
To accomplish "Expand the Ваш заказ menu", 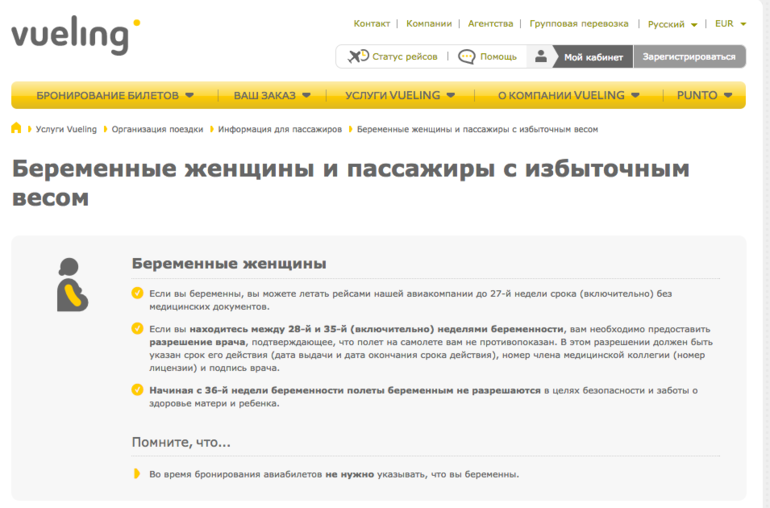I will click(272, 96).
